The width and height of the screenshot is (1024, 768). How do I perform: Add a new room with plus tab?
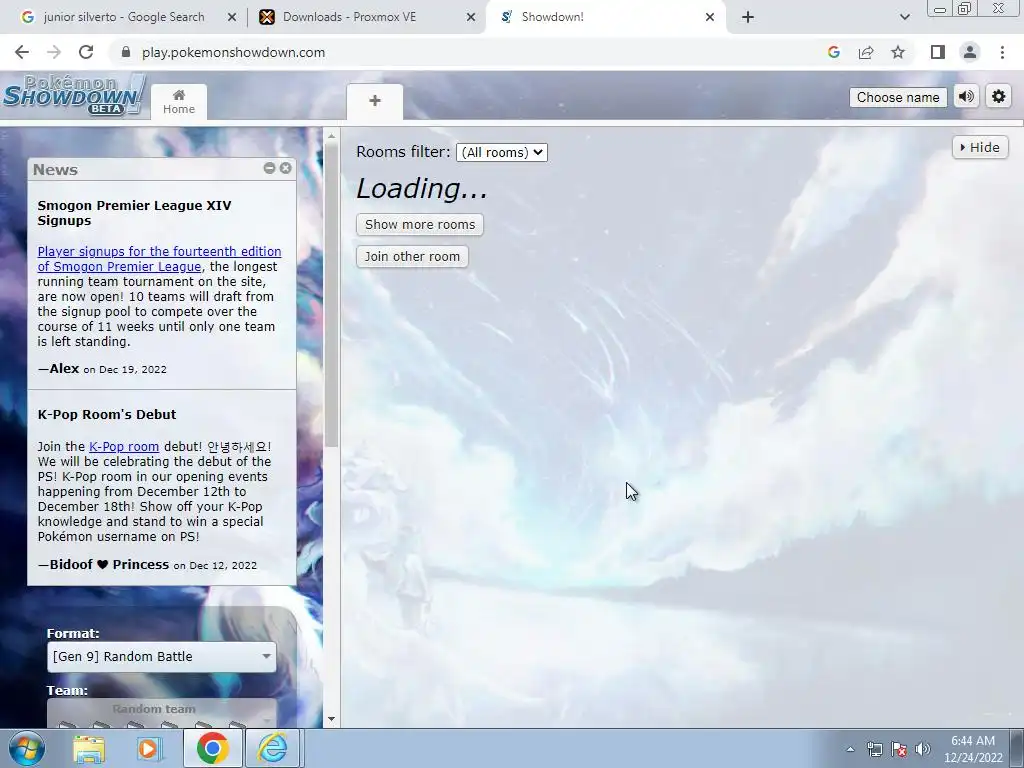(x=375, y=101)
